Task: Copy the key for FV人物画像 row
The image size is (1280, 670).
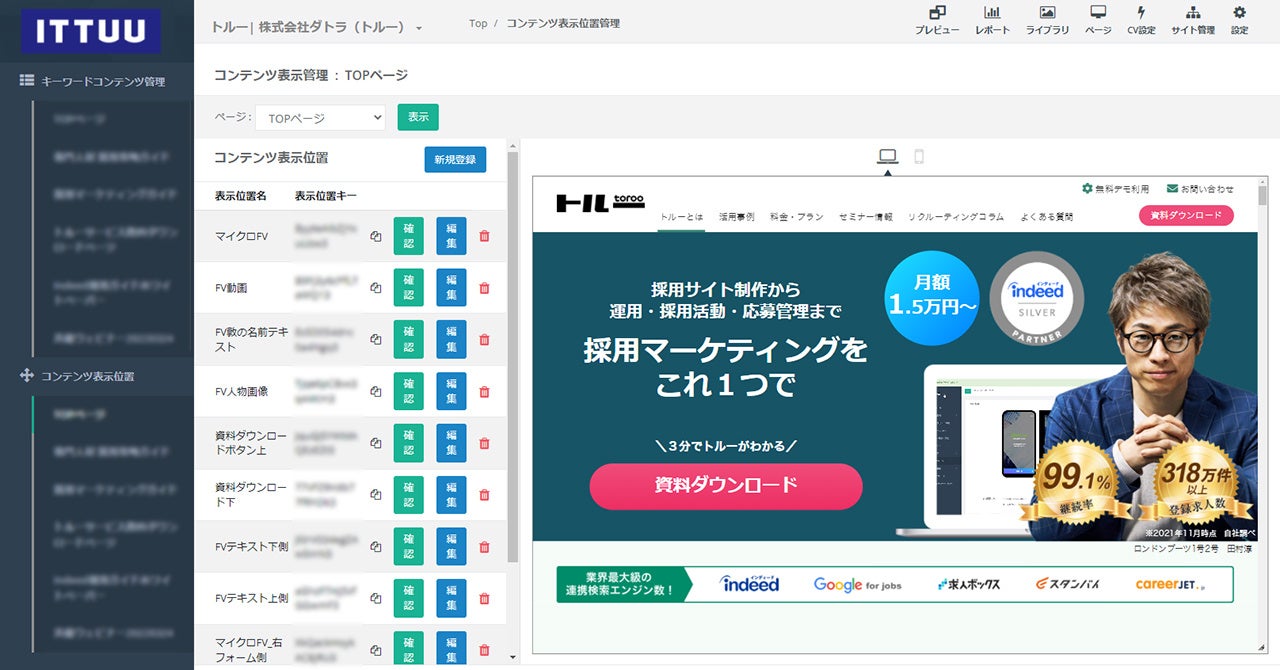Action: coord(376,392)
